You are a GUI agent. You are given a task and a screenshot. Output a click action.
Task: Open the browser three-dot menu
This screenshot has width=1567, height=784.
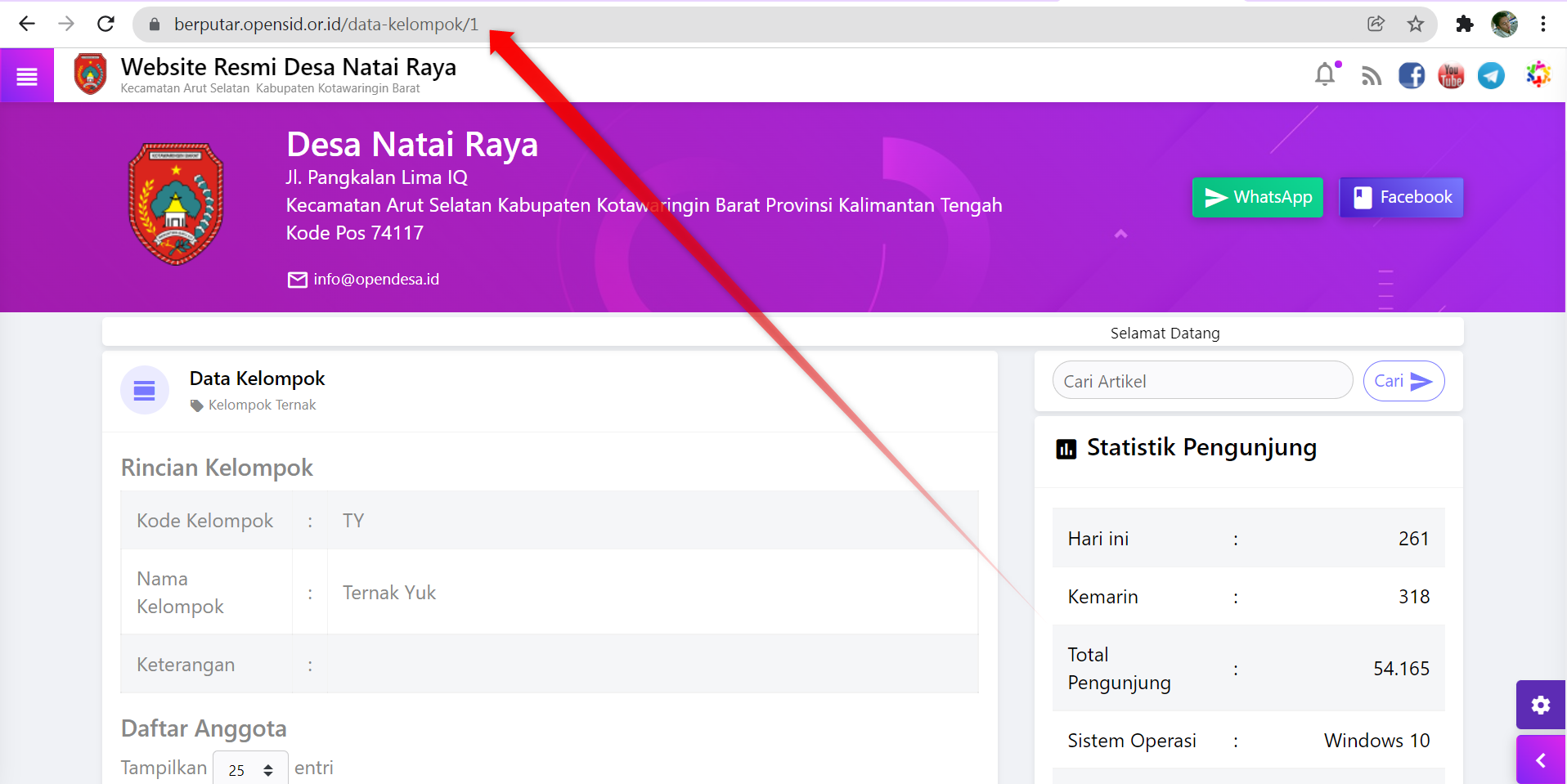pyautogui.click(x=1543, y=24)
